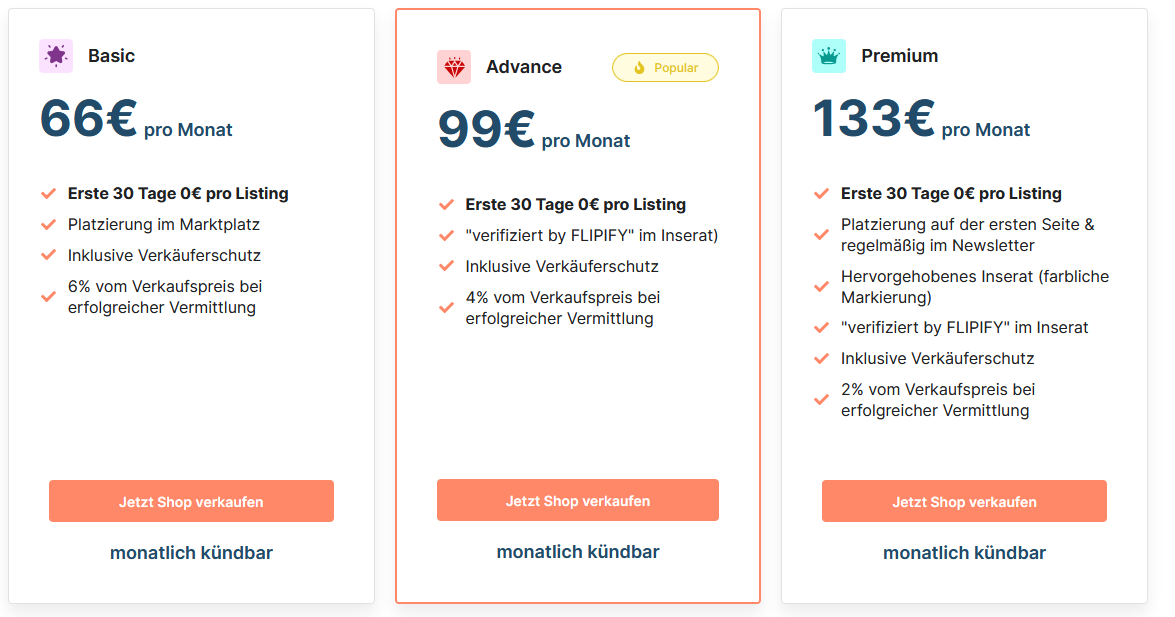Click Jetzt Shop verkaufen under Basic plan
This screenshot has height=617, width=1175.
coord(191,501)
